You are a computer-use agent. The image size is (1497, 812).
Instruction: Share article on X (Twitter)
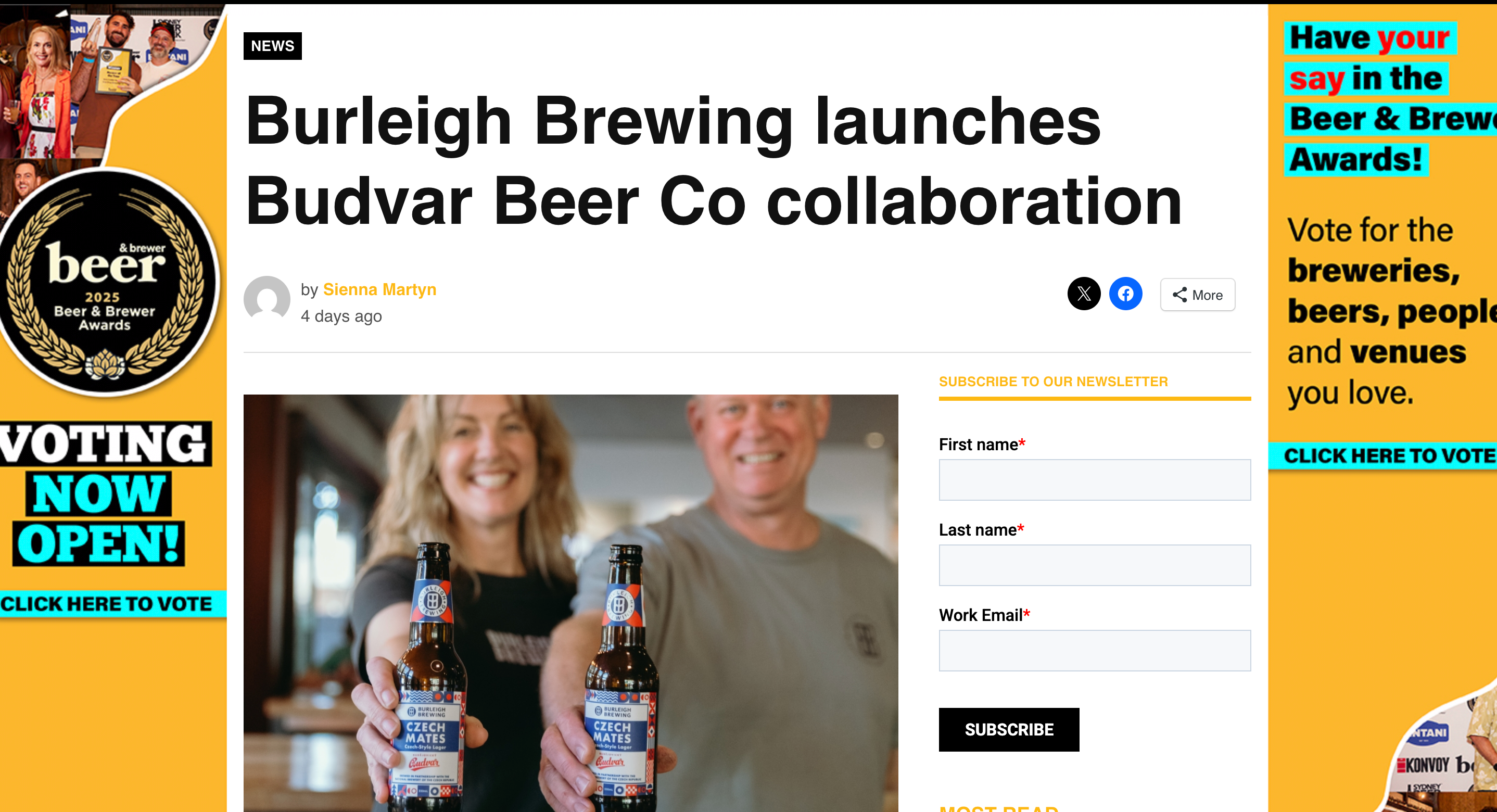pos(1084,294)
